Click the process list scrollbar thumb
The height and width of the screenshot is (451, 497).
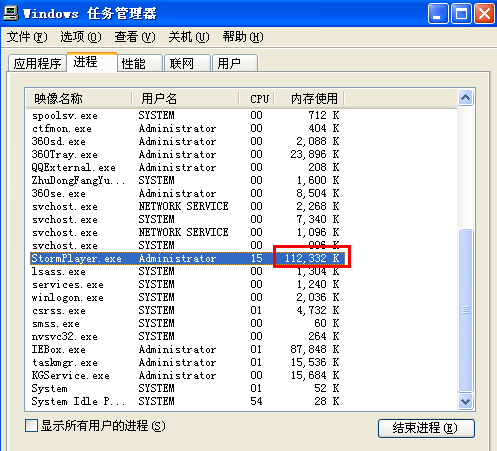click(x=465, y=310)
